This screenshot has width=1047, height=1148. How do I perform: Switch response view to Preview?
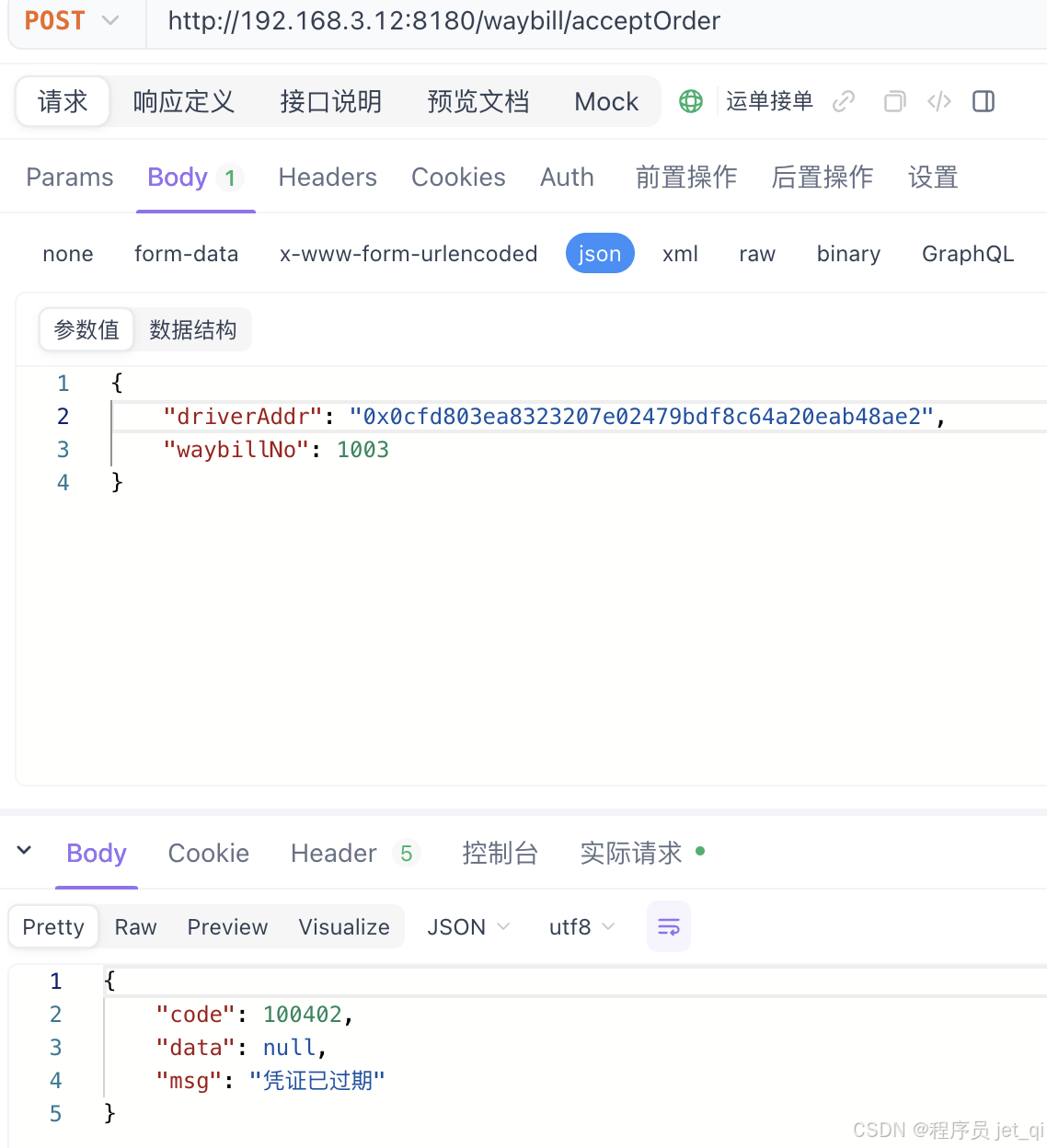(x=227, y=926)
